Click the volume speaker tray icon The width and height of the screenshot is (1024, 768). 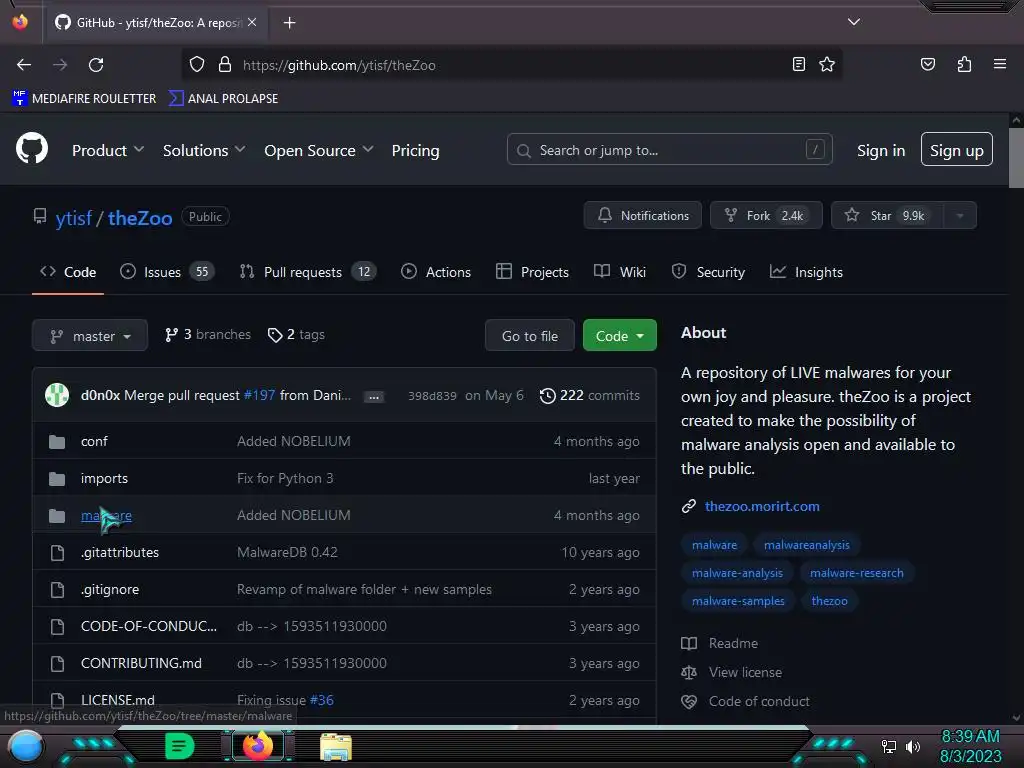pos(913,746)
